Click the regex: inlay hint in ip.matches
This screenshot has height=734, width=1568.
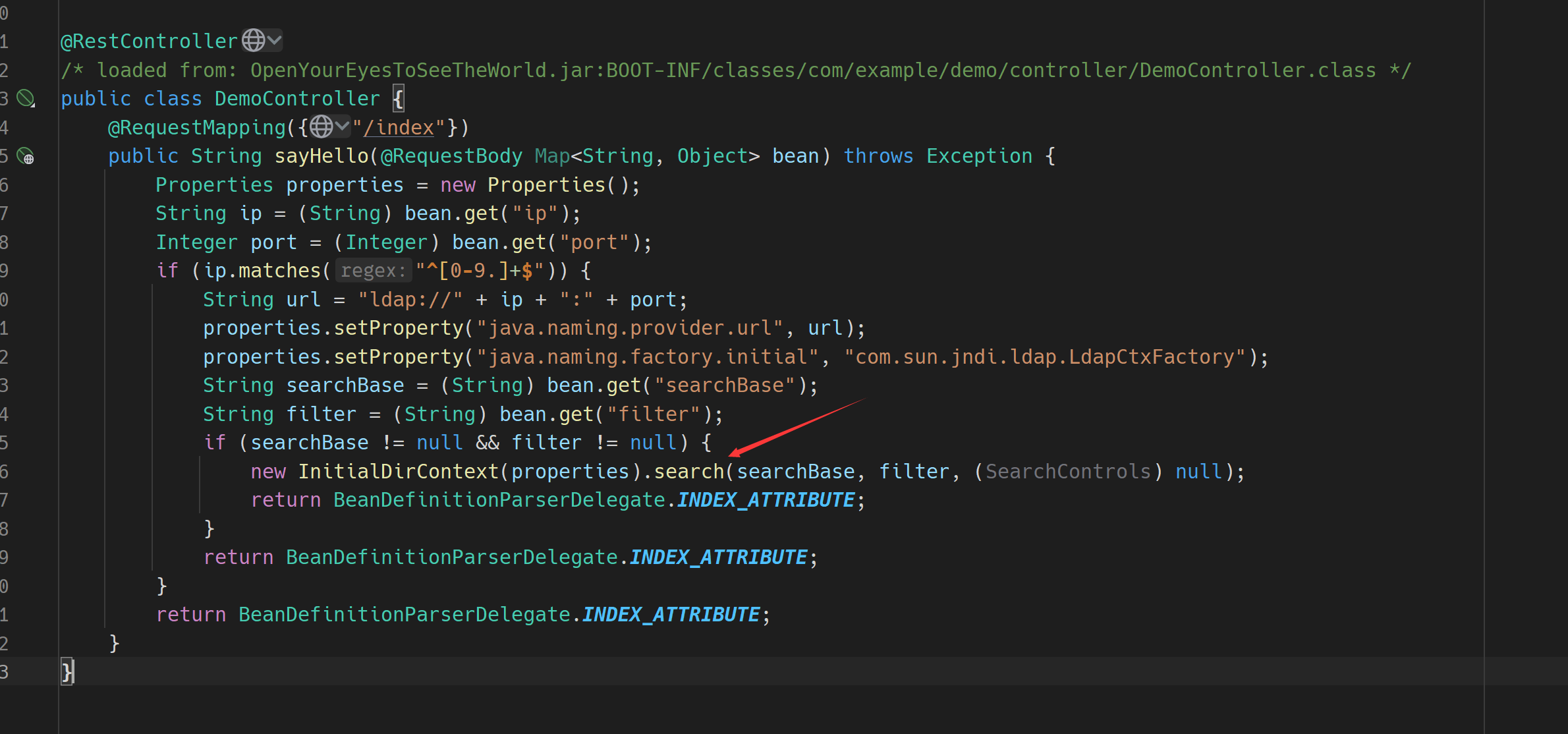[373, 271]
